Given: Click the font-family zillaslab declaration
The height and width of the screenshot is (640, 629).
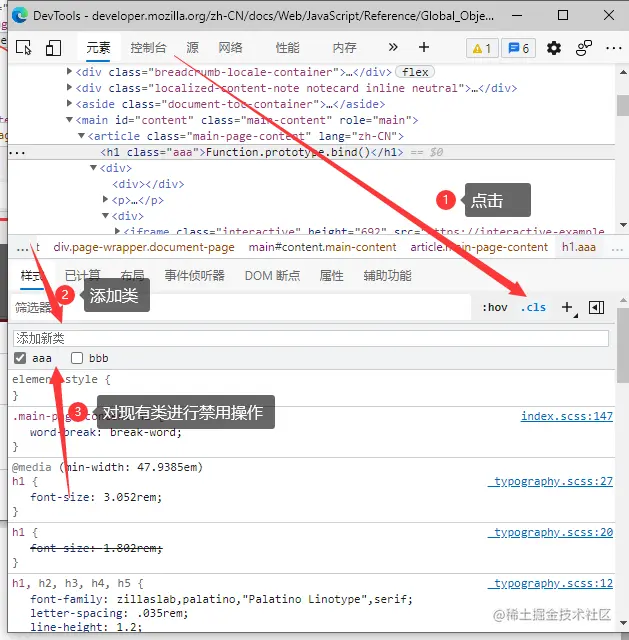Looking at the screenshot, I should coord(221,599).
